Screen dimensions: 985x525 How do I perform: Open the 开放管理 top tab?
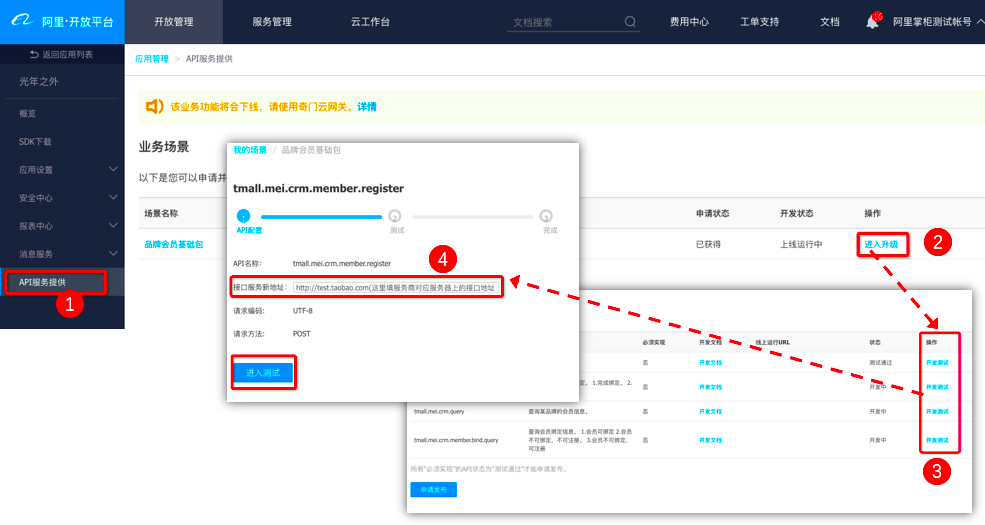tap(173, 22)
